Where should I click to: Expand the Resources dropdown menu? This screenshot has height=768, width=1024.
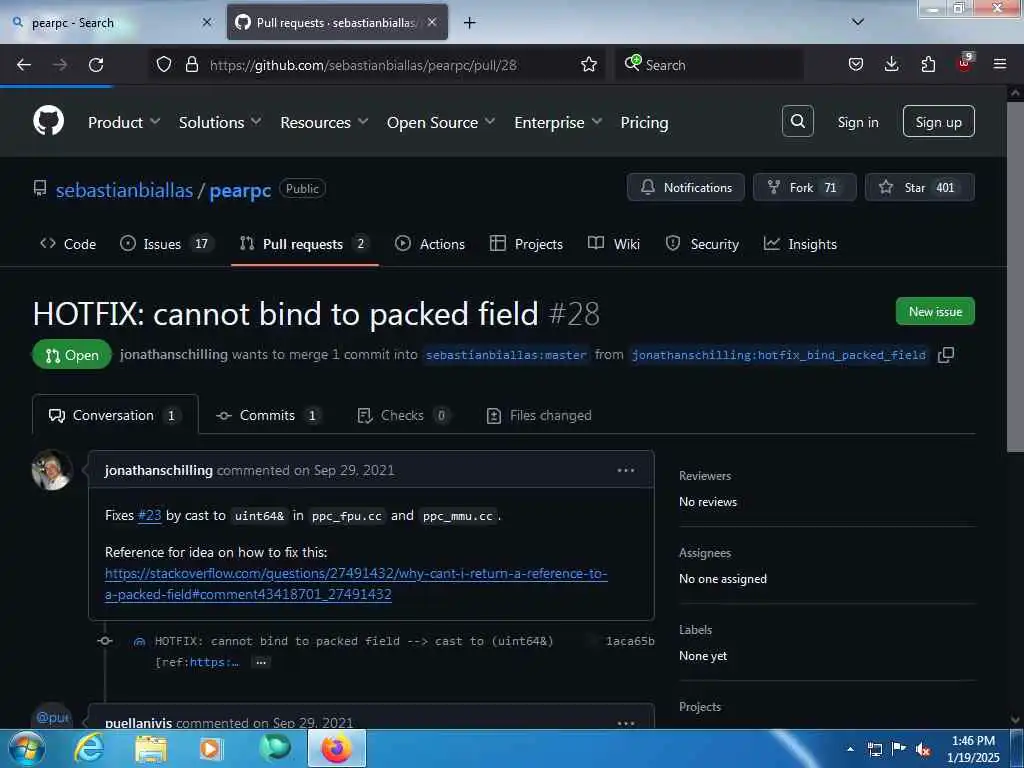pos(325,122)
